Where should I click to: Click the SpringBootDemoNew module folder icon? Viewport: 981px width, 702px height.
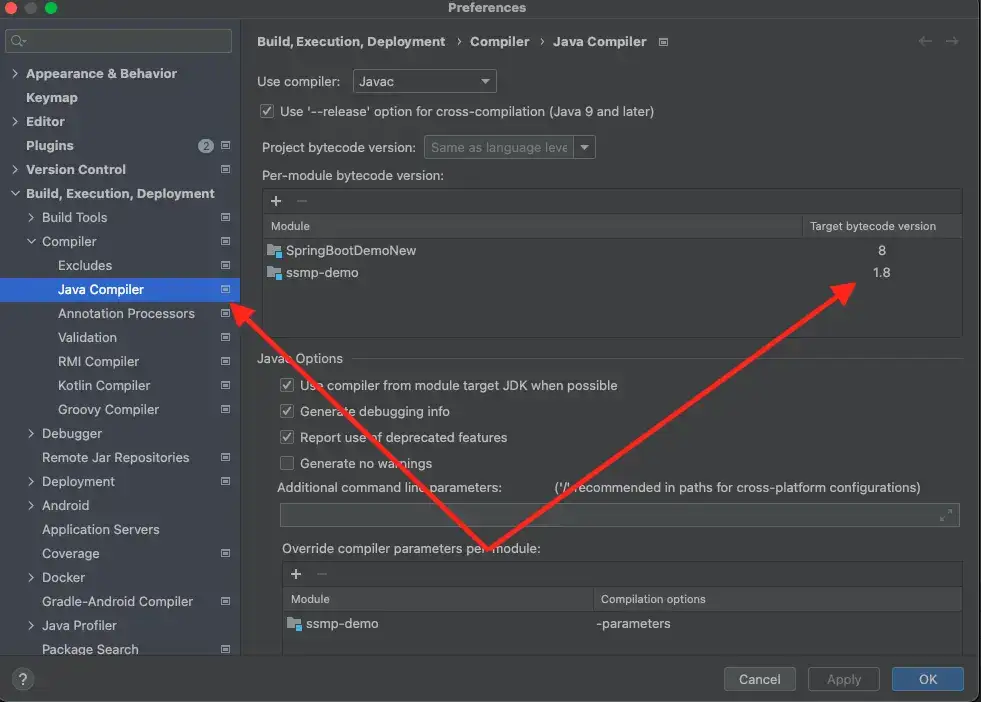[x=275, y=250]
